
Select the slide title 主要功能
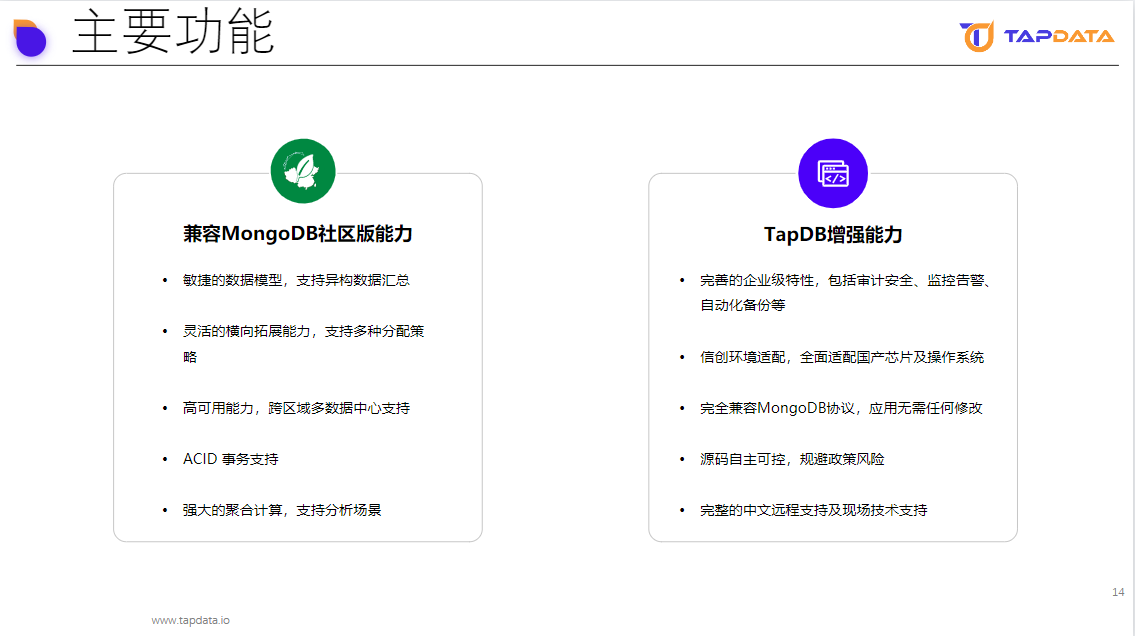click(173, 32)
